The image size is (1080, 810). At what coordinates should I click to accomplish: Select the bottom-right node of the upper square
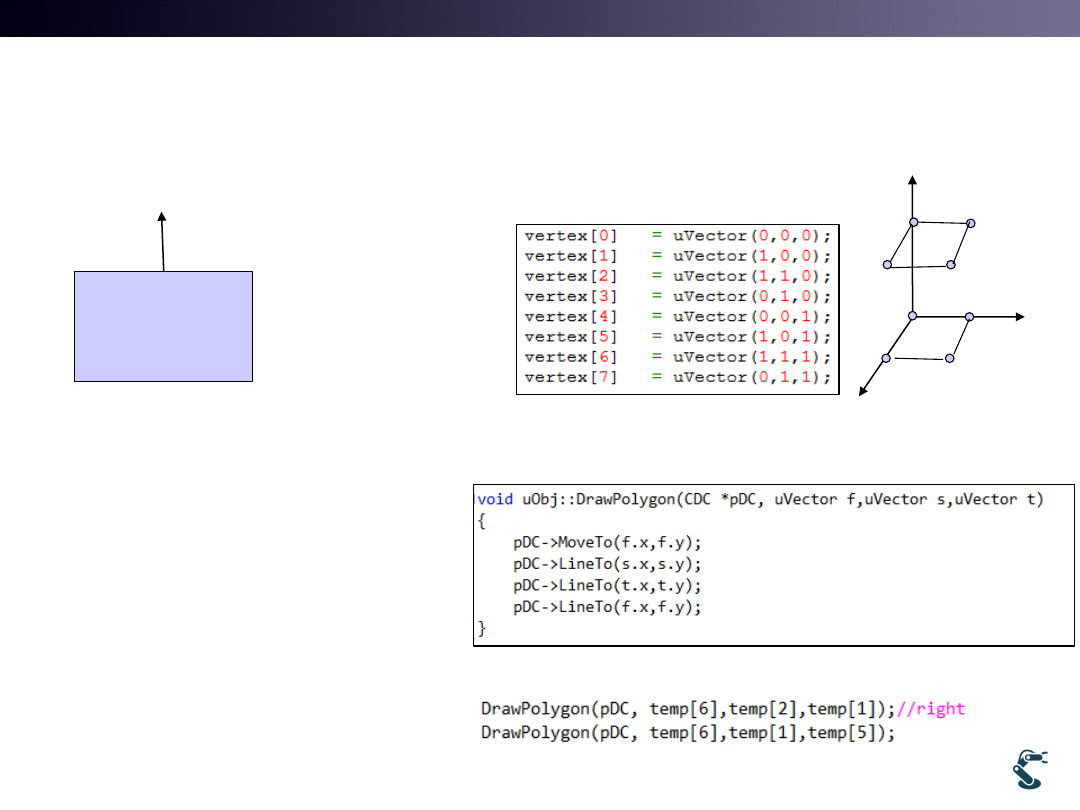(951, 264)
